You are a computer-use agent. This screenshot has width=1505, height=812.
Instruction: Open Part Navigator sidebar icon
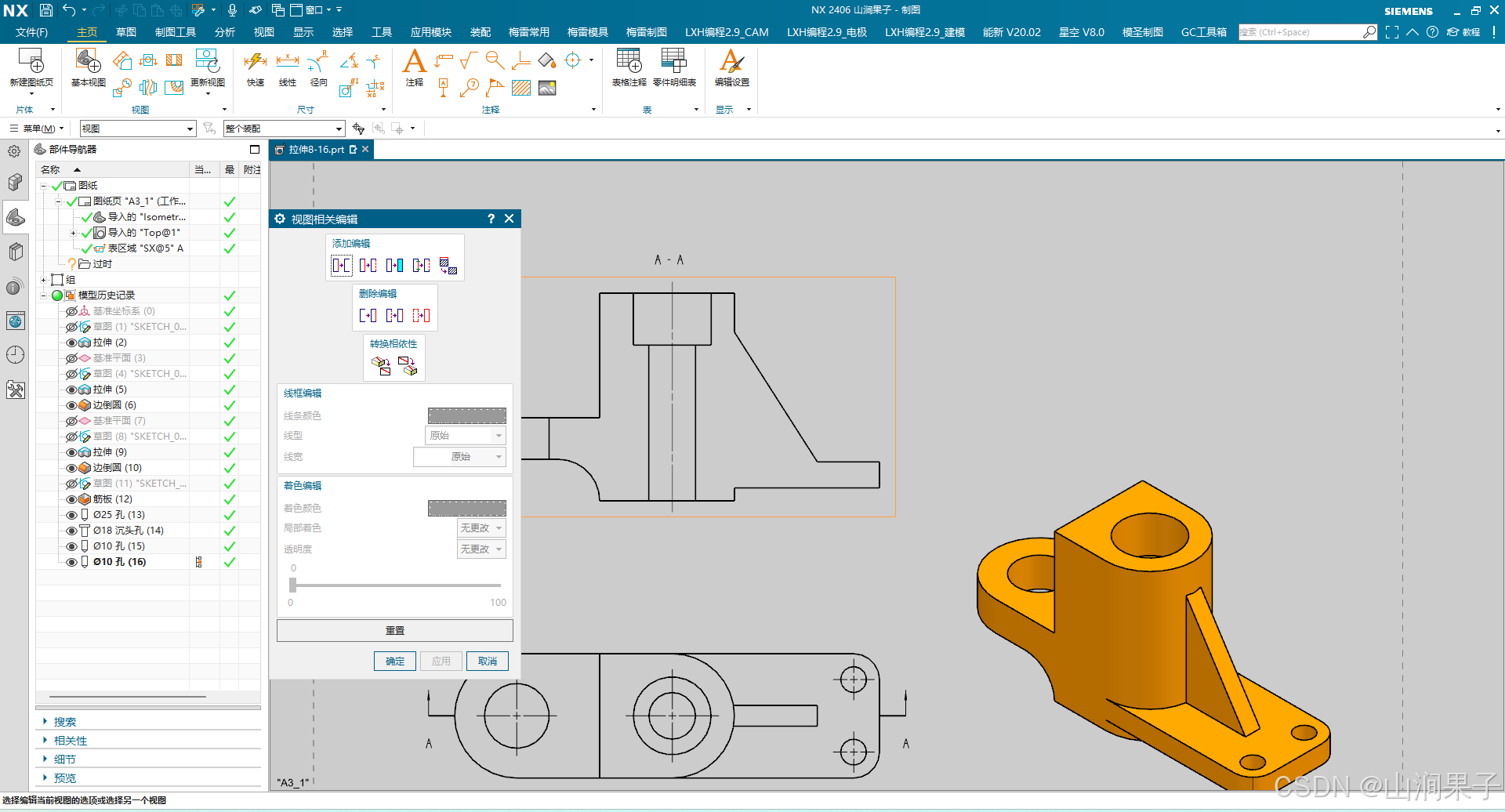15,217
